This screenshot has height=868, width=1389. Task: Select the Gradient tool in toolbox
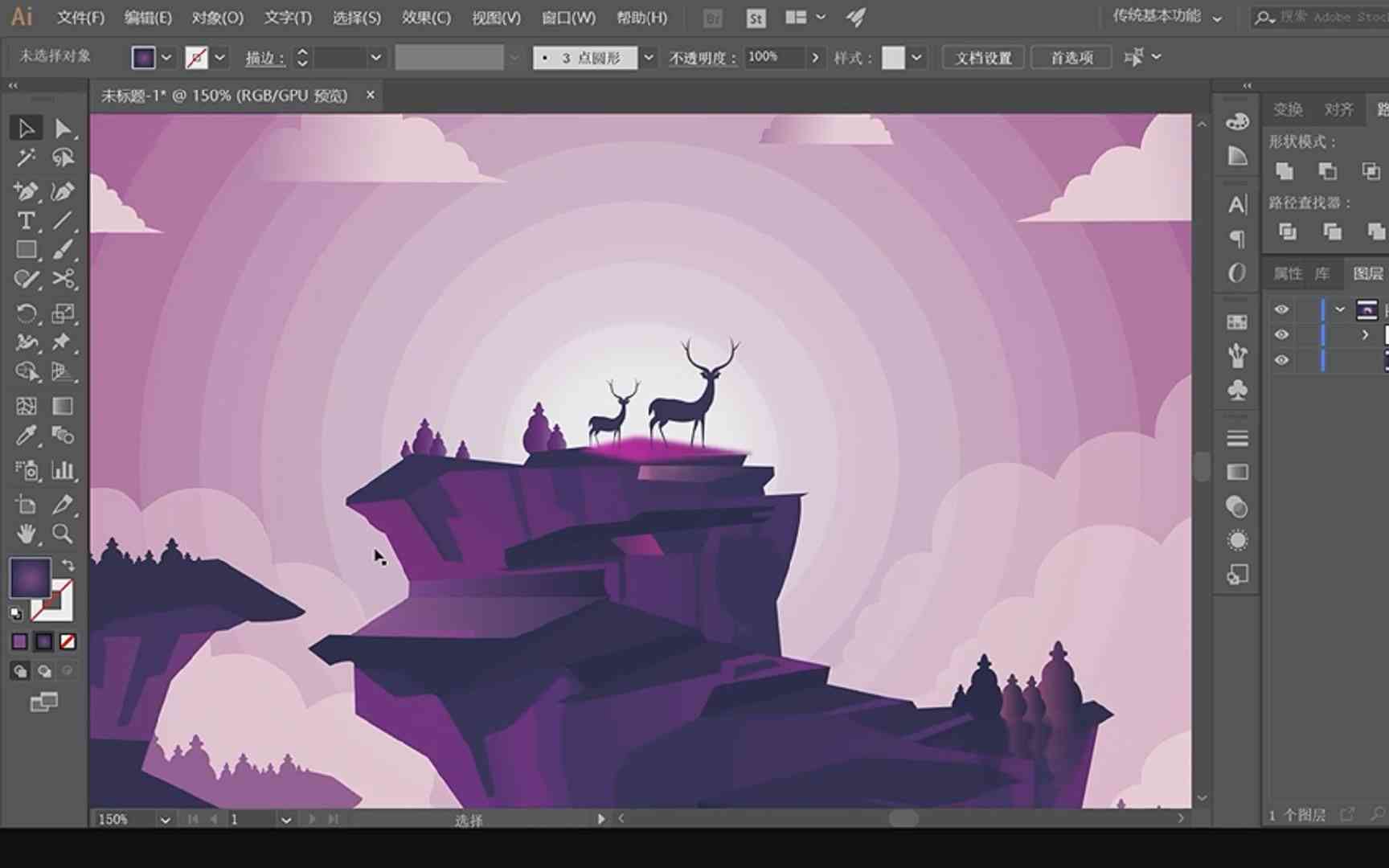(x=63, y=406)
